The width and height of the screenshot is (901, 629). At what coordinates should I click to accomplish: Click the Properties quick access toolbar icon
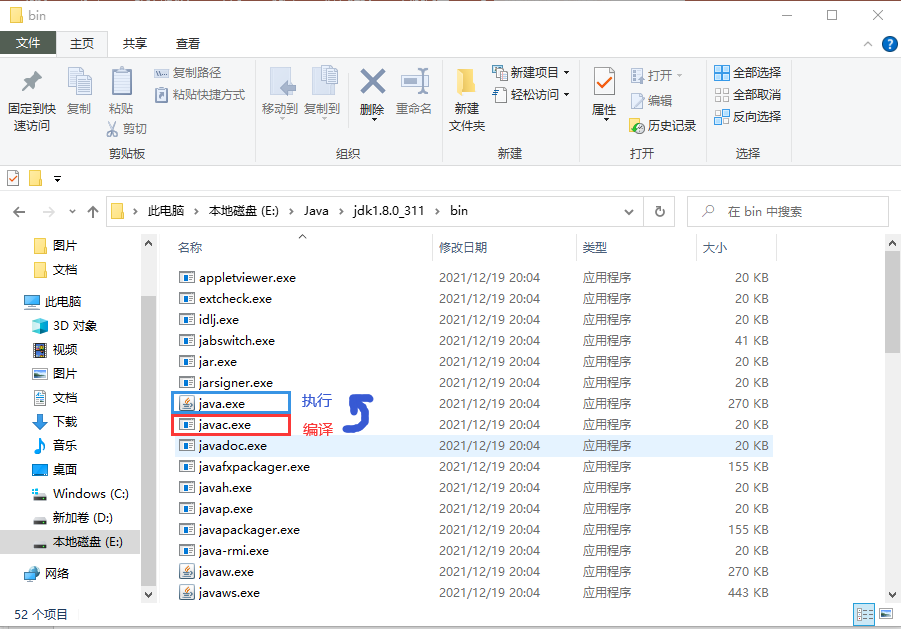point(13,179)
